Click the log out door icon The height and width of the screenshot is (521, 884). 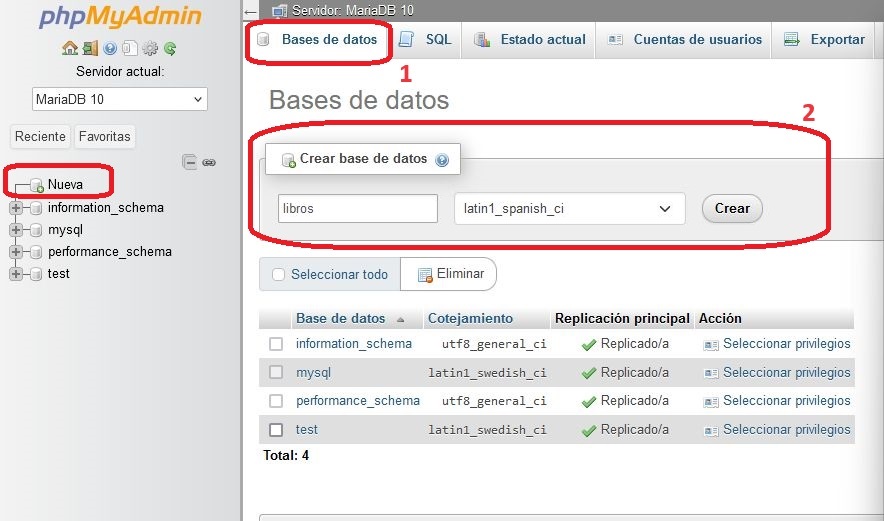[x=90, y=48]
